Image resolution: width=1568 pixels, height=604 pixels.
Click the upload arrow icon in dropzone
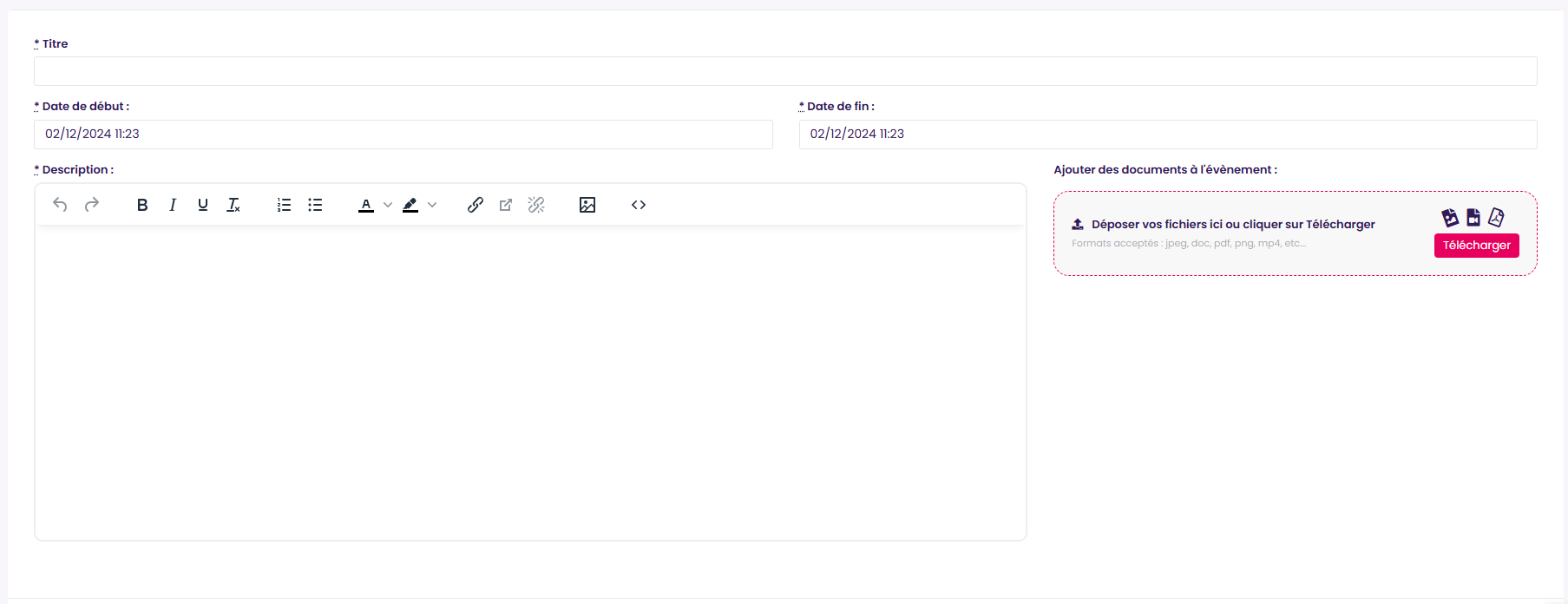[1078, 224]
